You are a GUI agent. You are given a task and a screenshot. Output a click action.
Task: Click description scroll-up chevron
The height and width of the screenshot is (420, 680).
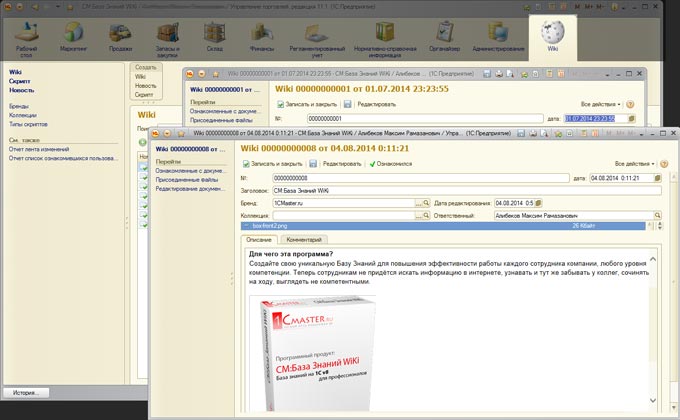653,259
